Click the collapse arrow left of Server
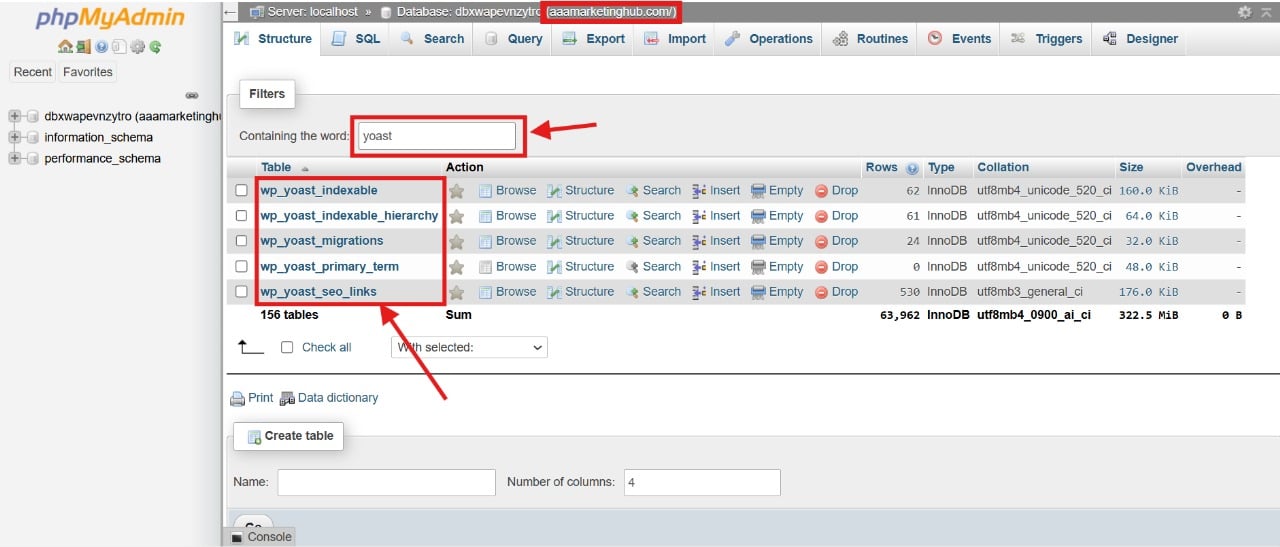The image size is (1280, 547). [231, 12]
